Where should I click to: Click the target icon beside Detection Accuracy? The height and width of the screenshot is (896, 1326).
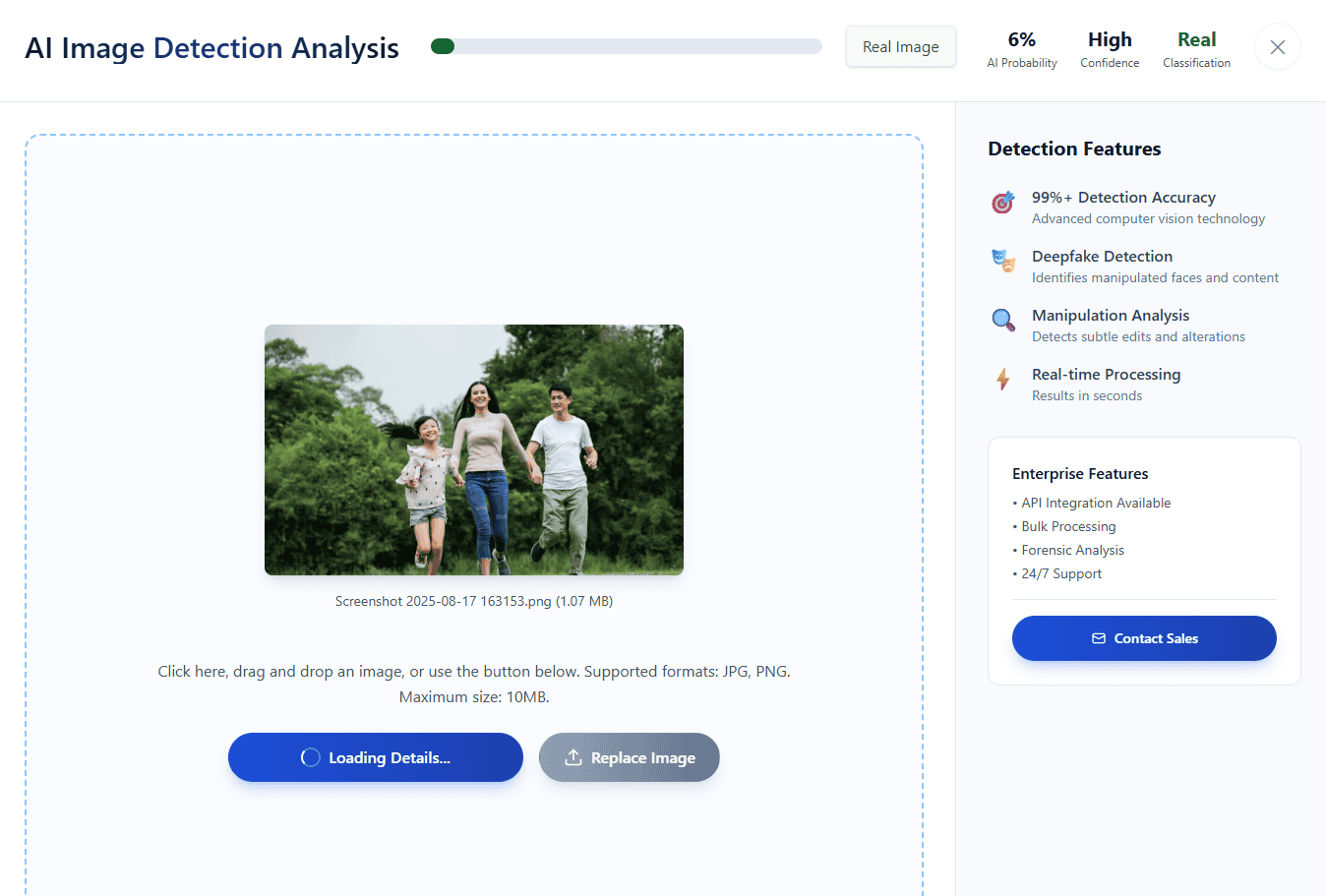point(1002,203)
